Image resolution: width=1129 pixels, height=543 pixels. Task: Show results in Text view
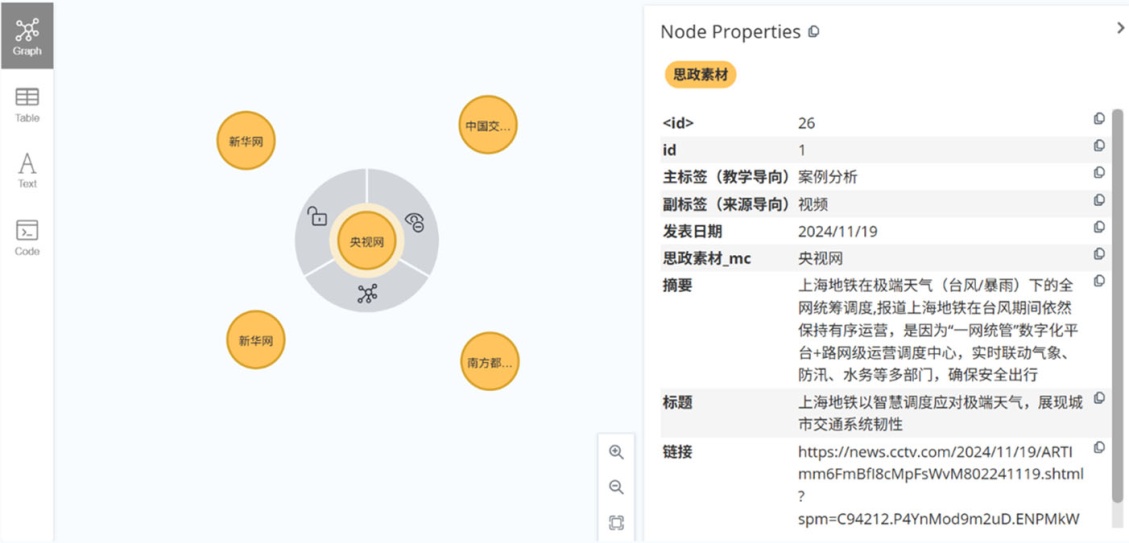[x=27, y=170]
